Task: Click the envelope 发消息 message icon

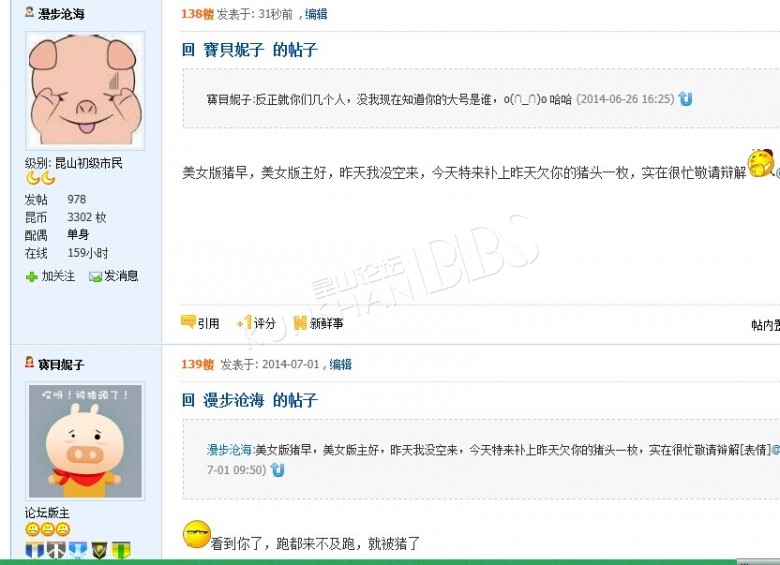Action: (95, 277)
